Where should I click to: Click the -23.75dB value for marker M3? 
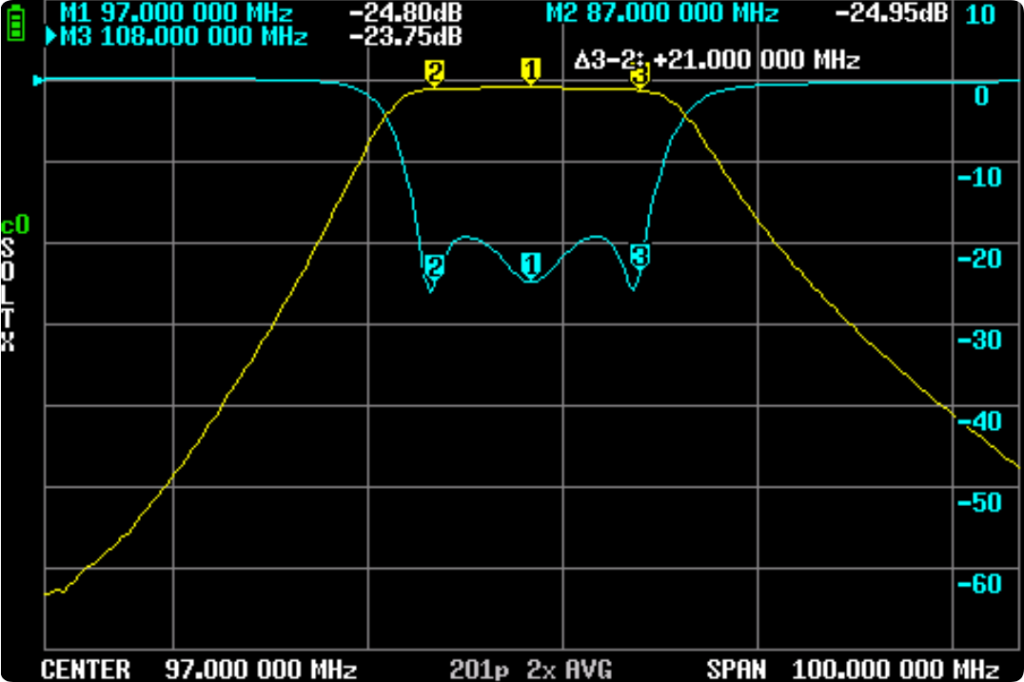click(x=407, y=36)
